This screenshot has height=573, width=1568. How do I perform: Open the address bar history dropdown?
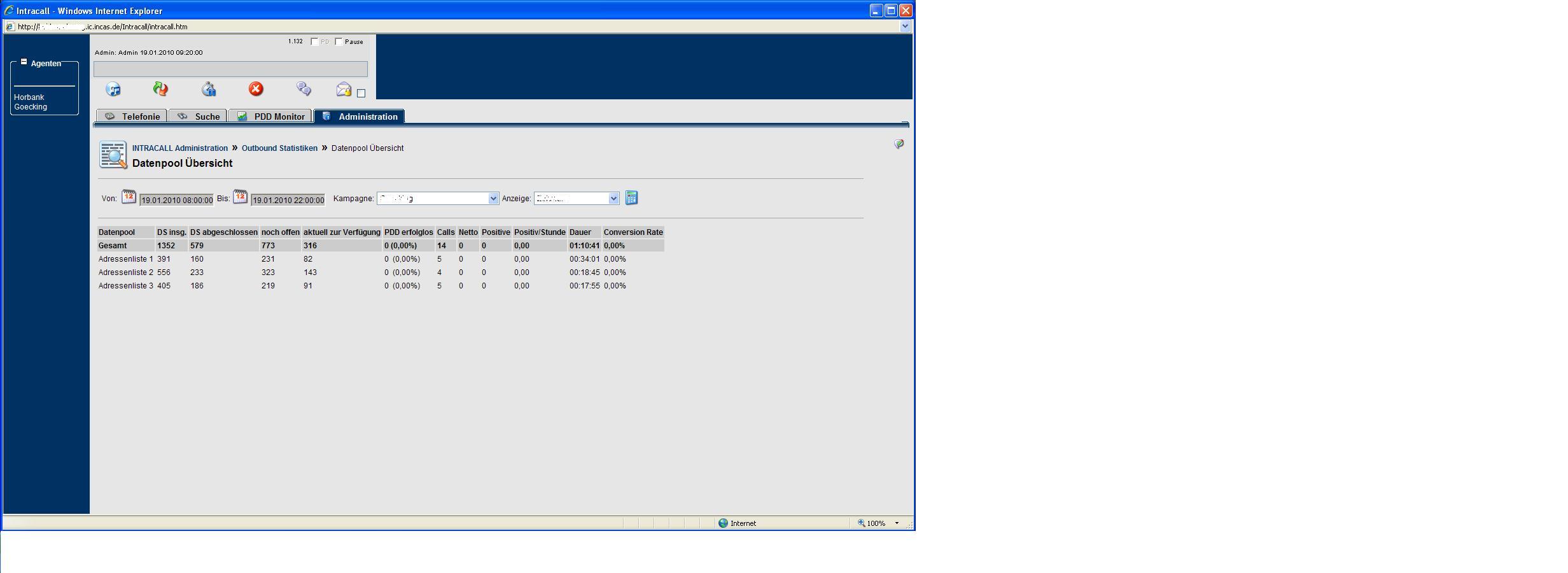tap(905, 27)
